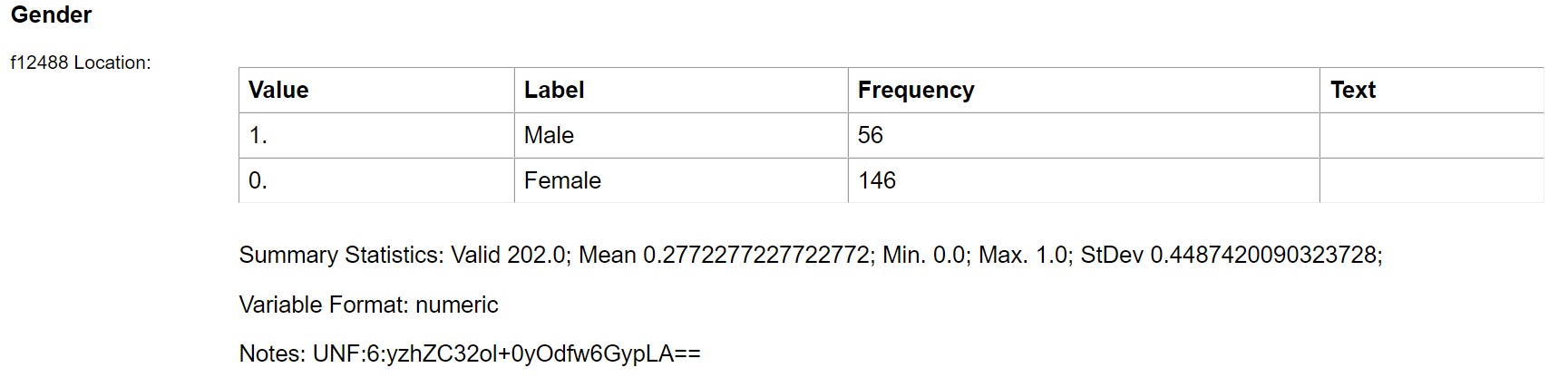
Task: Click the Gender heading
Action: pyautogui.click(x=52, y=15)
